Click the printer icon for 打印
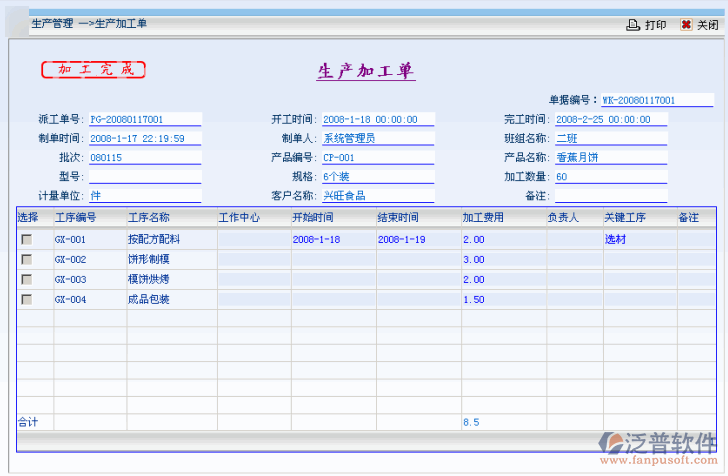 pyautogui.click(x=632, y=25)
